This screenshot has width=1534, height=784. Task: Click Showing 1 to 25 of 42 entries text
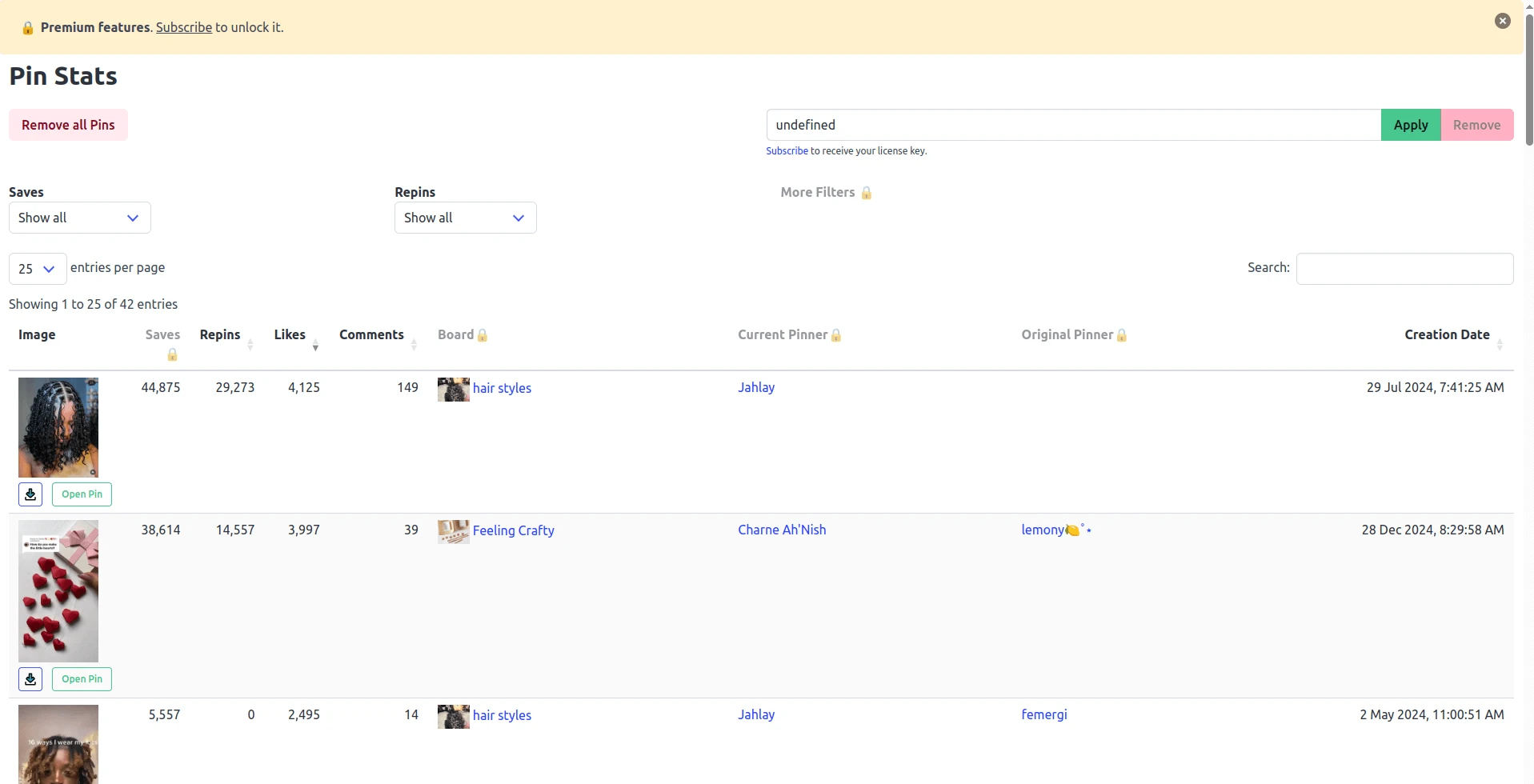tap(94, 304)
